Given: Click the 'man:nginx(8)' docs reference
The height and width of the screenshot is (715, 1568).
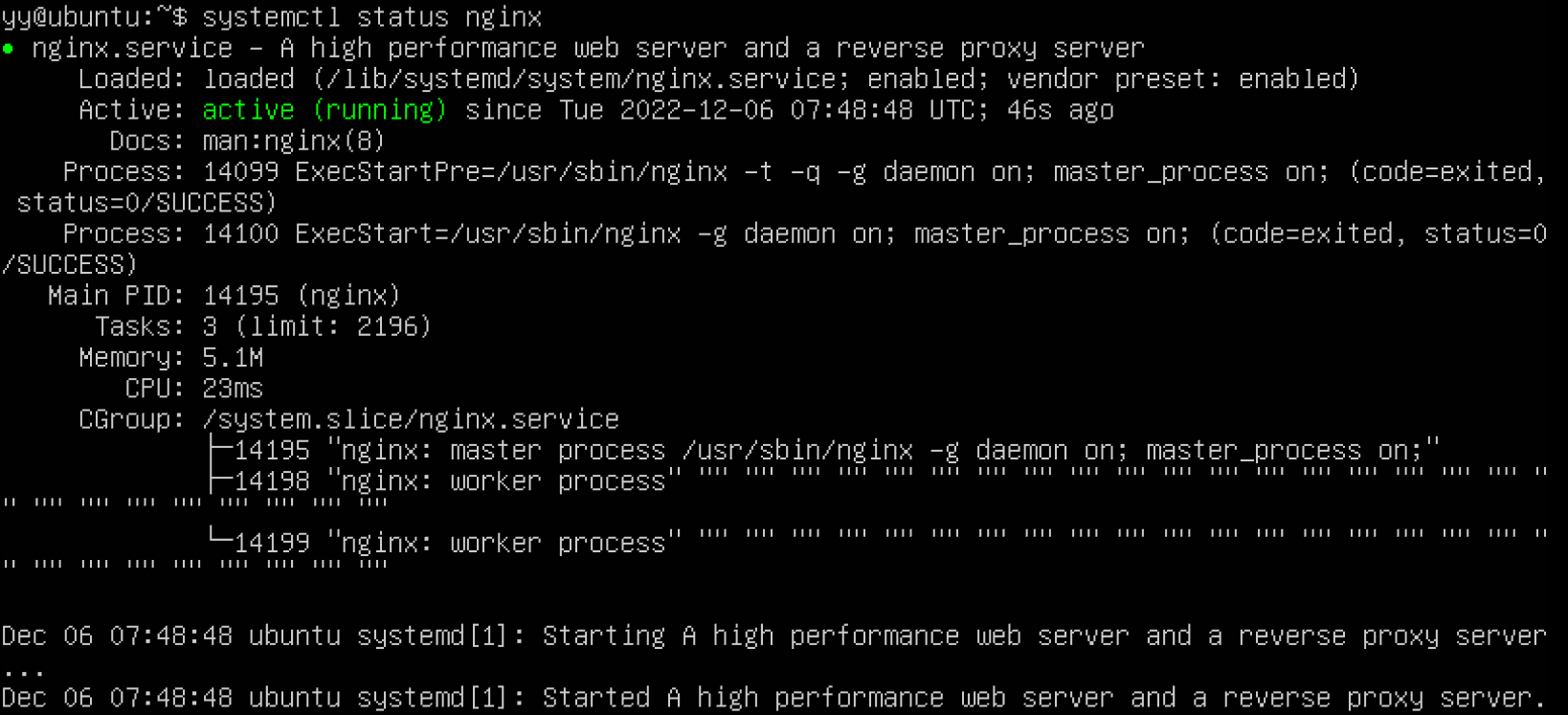Looking at the screenshot, I should pos(294,141).
